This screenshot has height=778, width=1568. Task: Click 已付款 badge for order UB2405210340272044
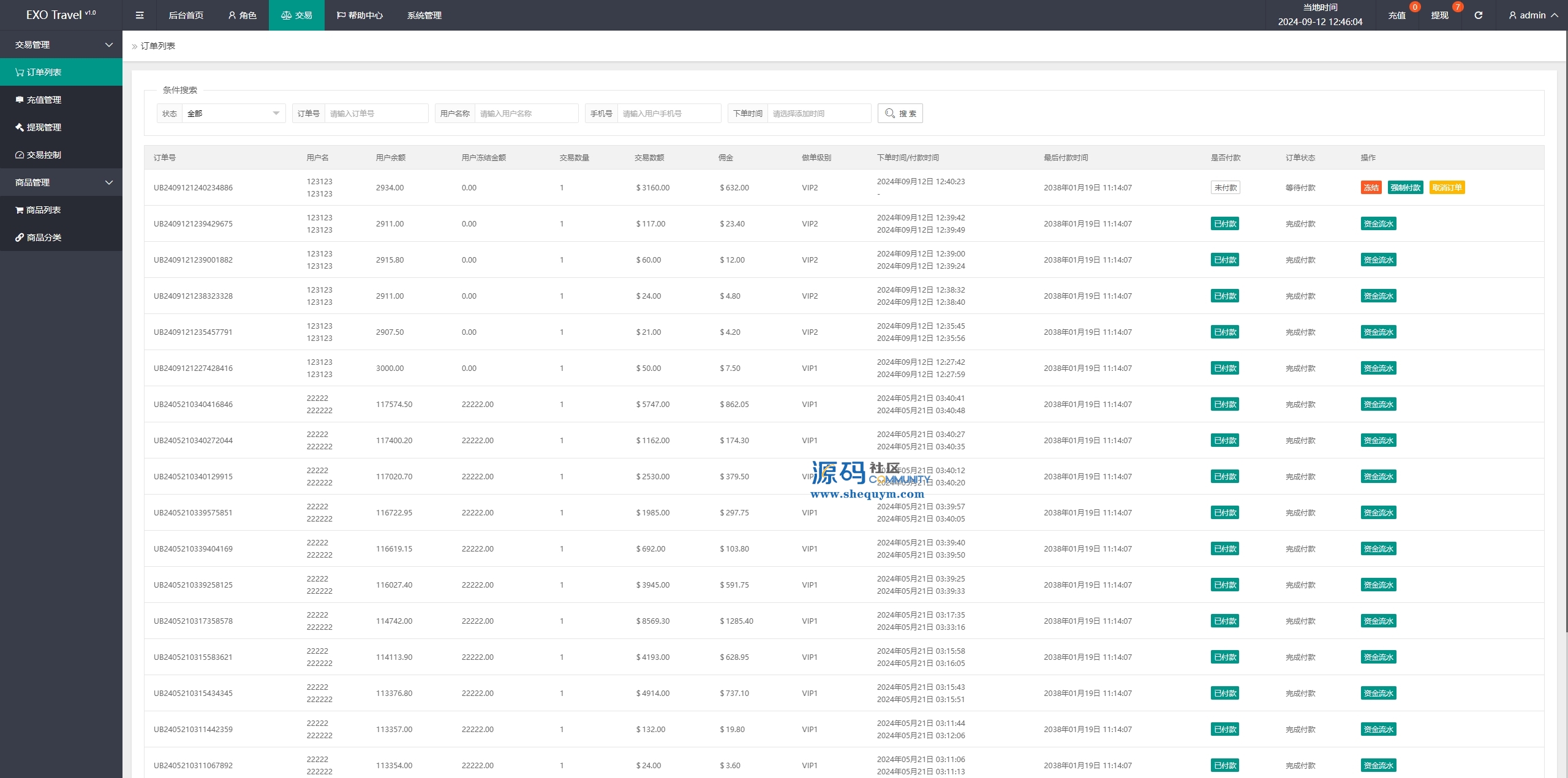tap(1225, 441)
